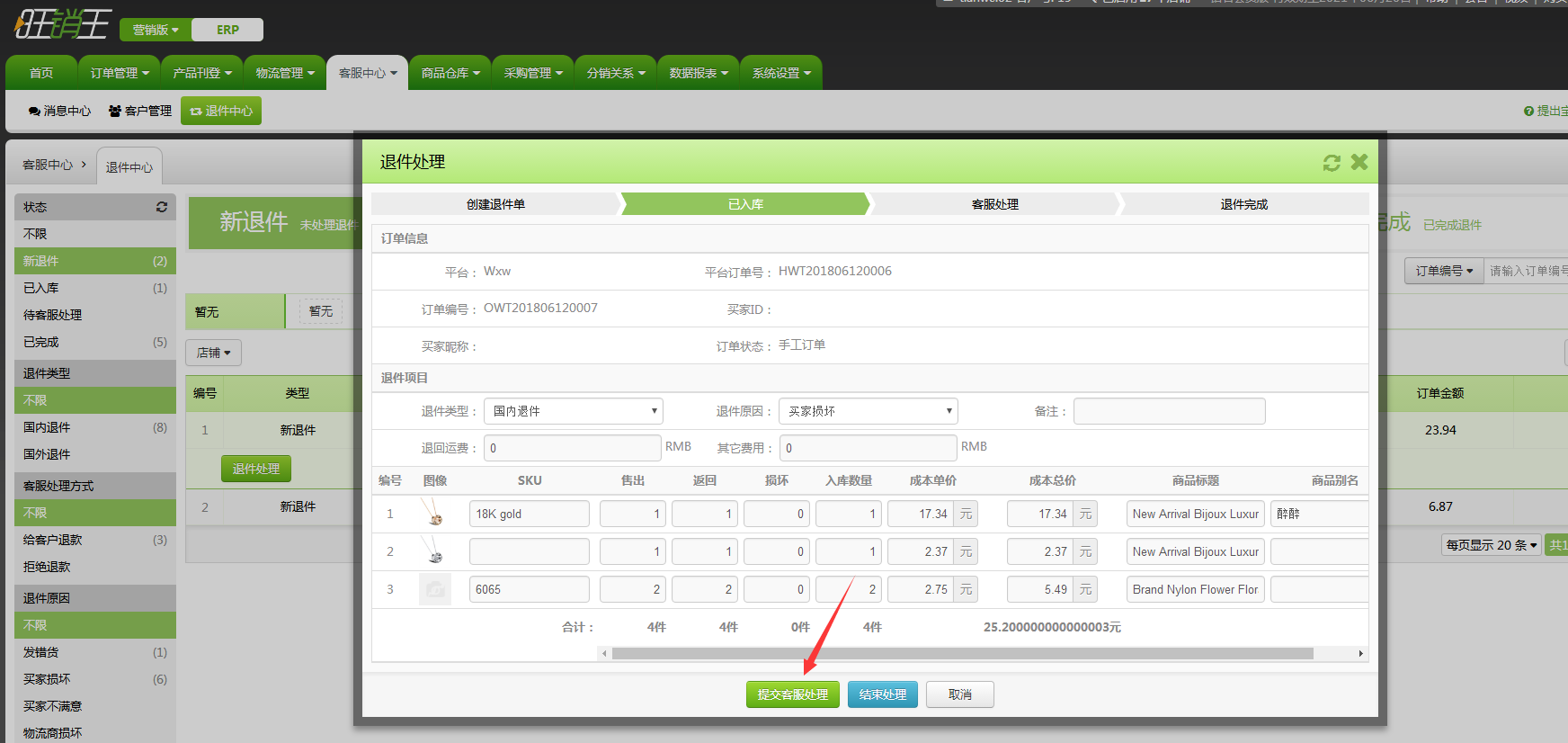Click the refresh icon in 退件处理 dialog
The width and height of the screenshot is (1568, 743).
(x=1332, y=162)
